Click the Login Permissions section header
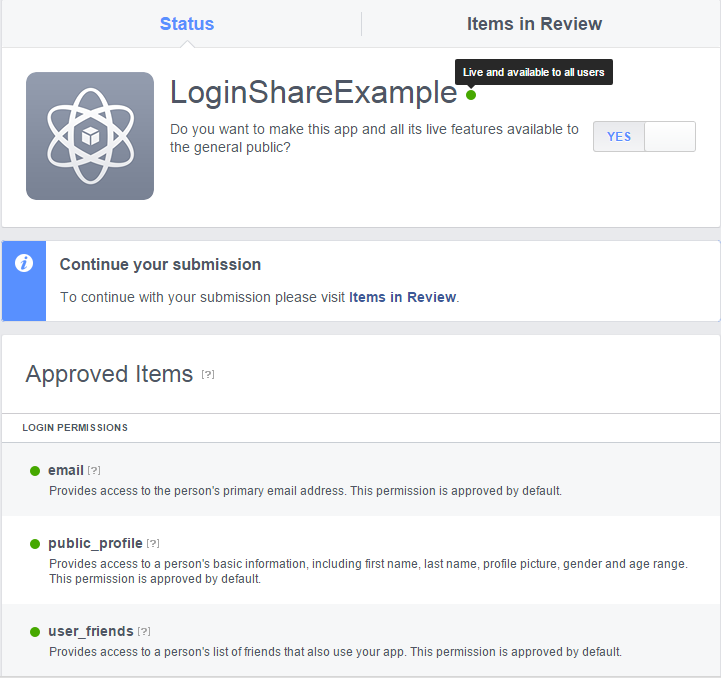Image resolution: width=721 pixels, height=678 pixels. 75,427
